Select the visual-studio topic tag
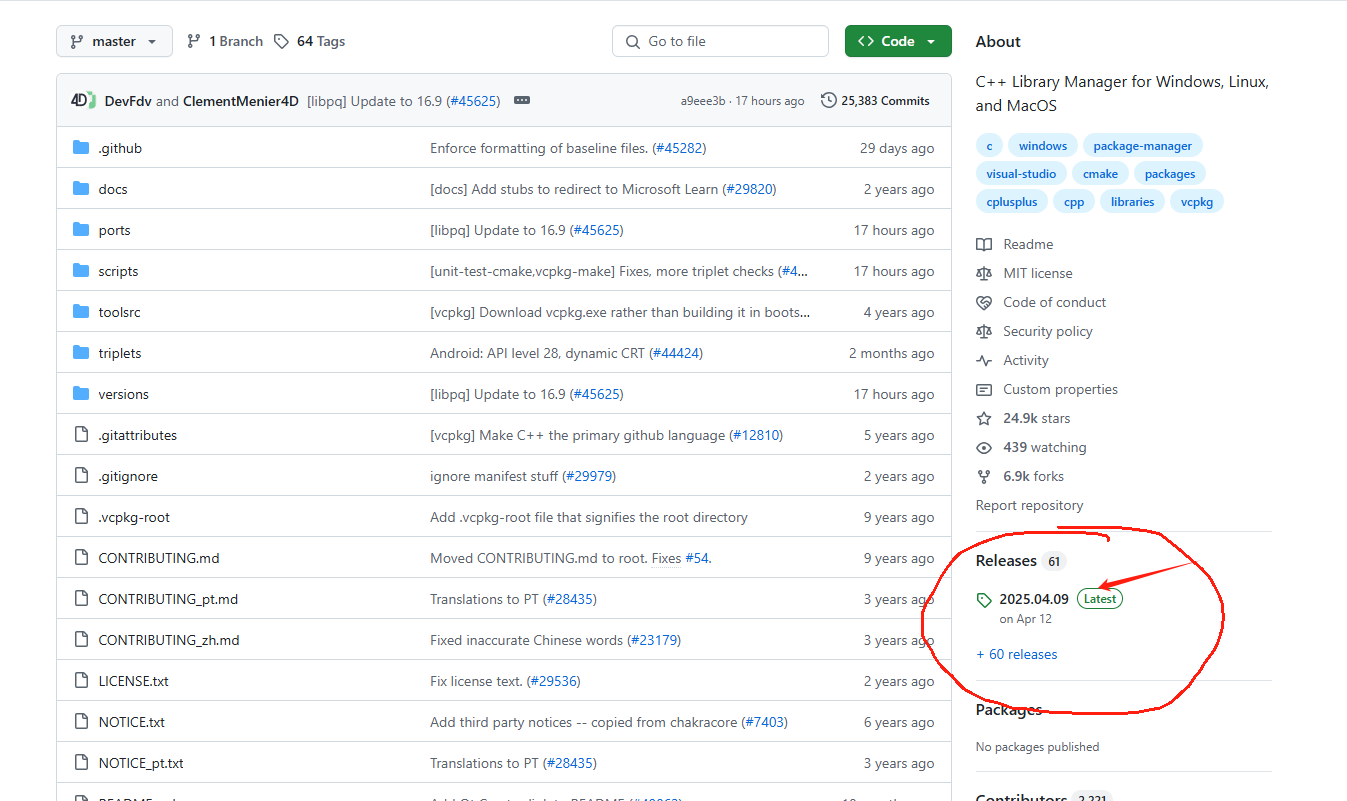The width and height of the screenshot is (1347, 801). (x=1021, y=174)
